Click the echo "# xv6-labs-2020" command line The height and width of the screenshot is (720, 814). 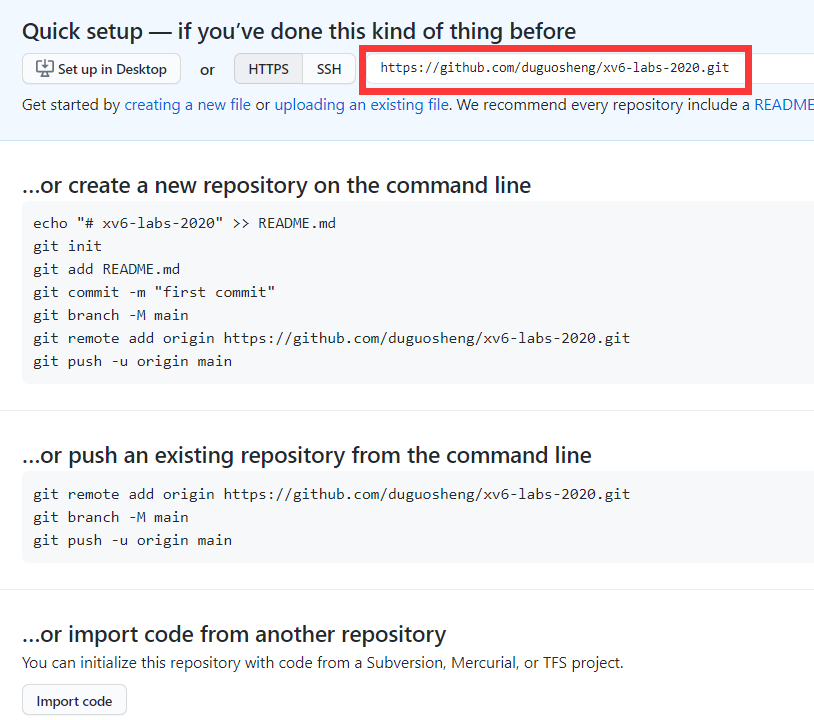pyautogui.click(x=184, y=223)
